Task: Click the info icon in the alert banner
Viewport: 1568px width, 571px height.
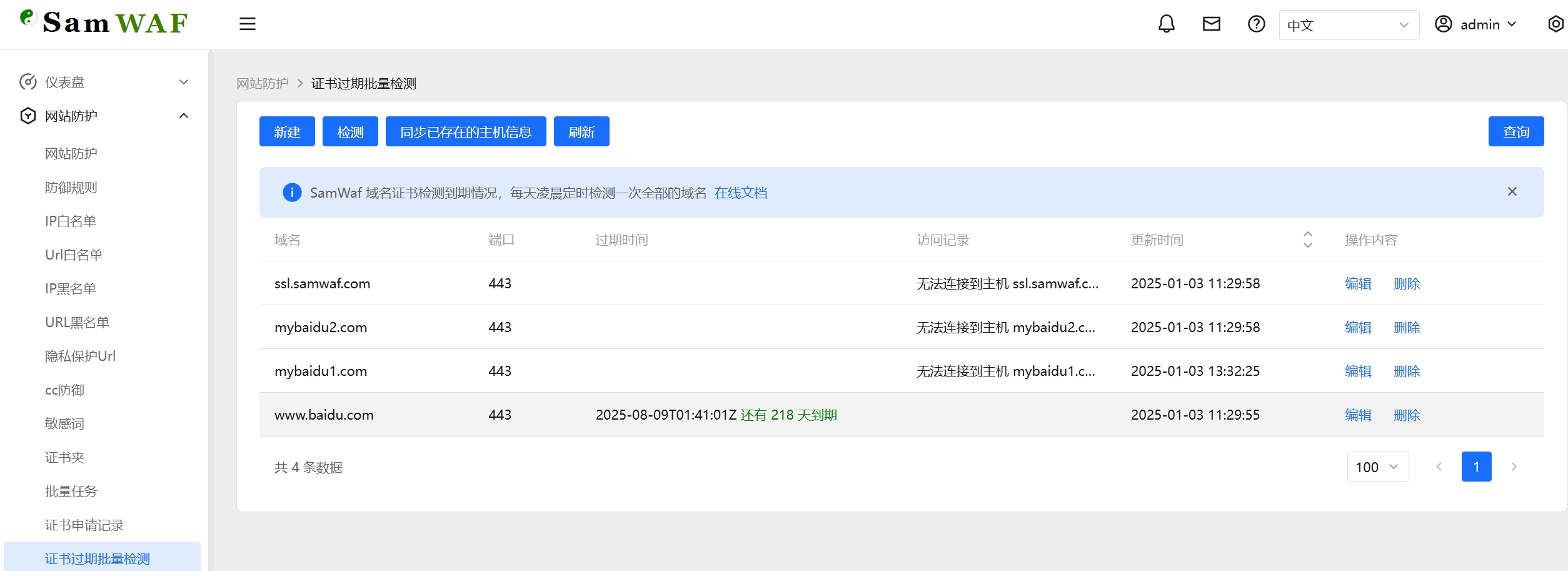Action: point(292,192)
